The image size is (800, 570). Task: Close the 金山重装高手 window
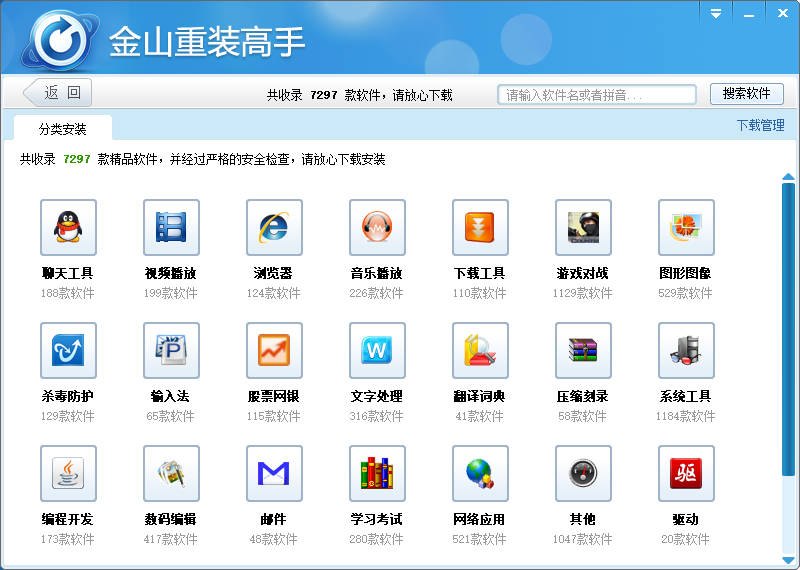[782, 14]
